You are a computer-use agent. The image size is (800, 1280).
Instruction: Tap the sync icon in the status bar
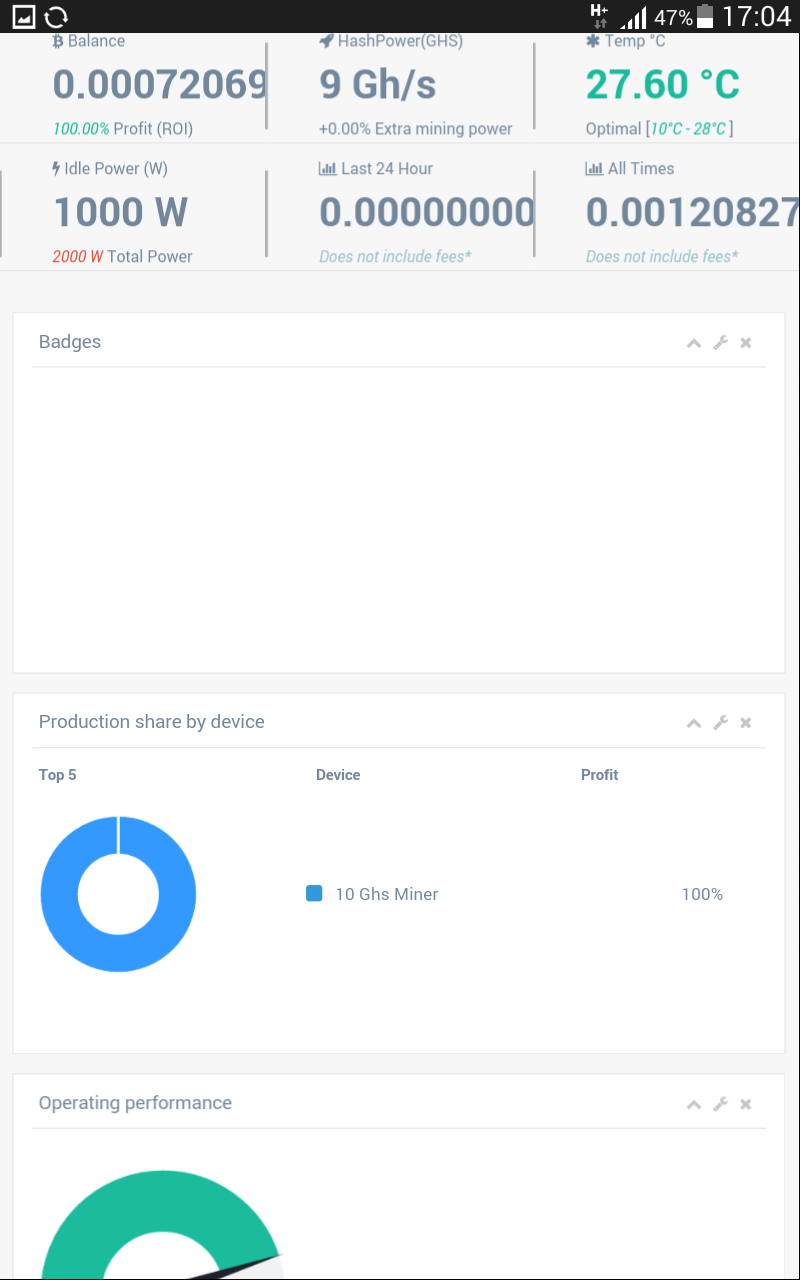coord(57,16)
